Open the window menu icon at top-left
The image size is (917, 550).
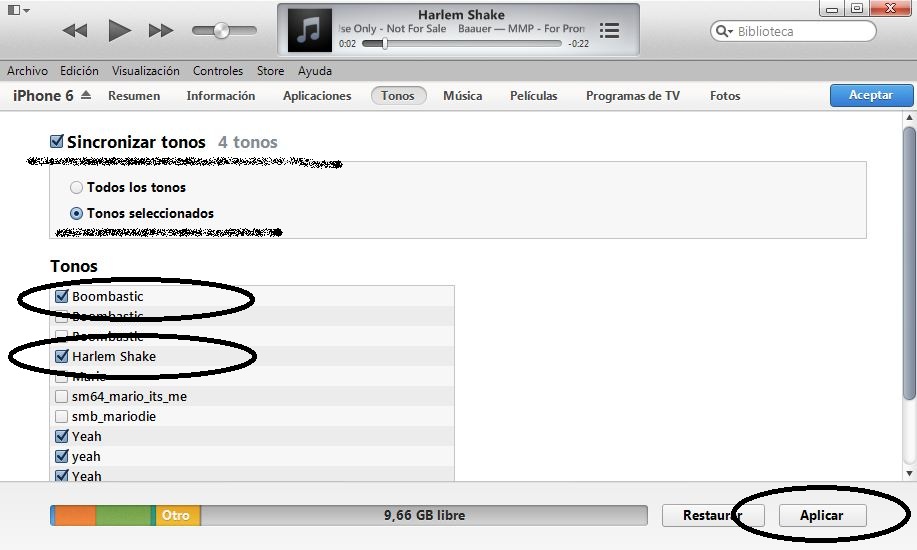(18, 9)
